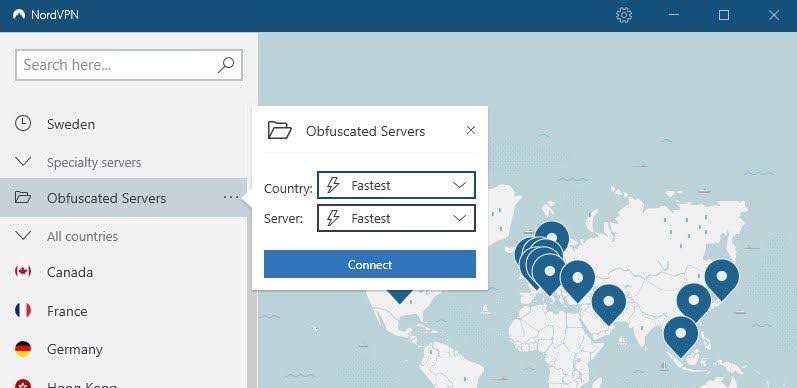Click the map pin over Italy
Screen dimensions: 797x388
[549, 274]
